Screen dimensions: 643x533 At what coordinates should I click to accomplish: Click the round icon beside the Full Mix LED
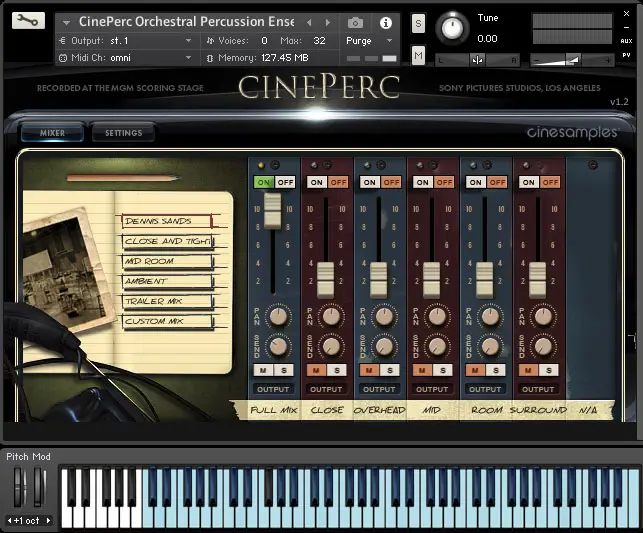point(275,165)
